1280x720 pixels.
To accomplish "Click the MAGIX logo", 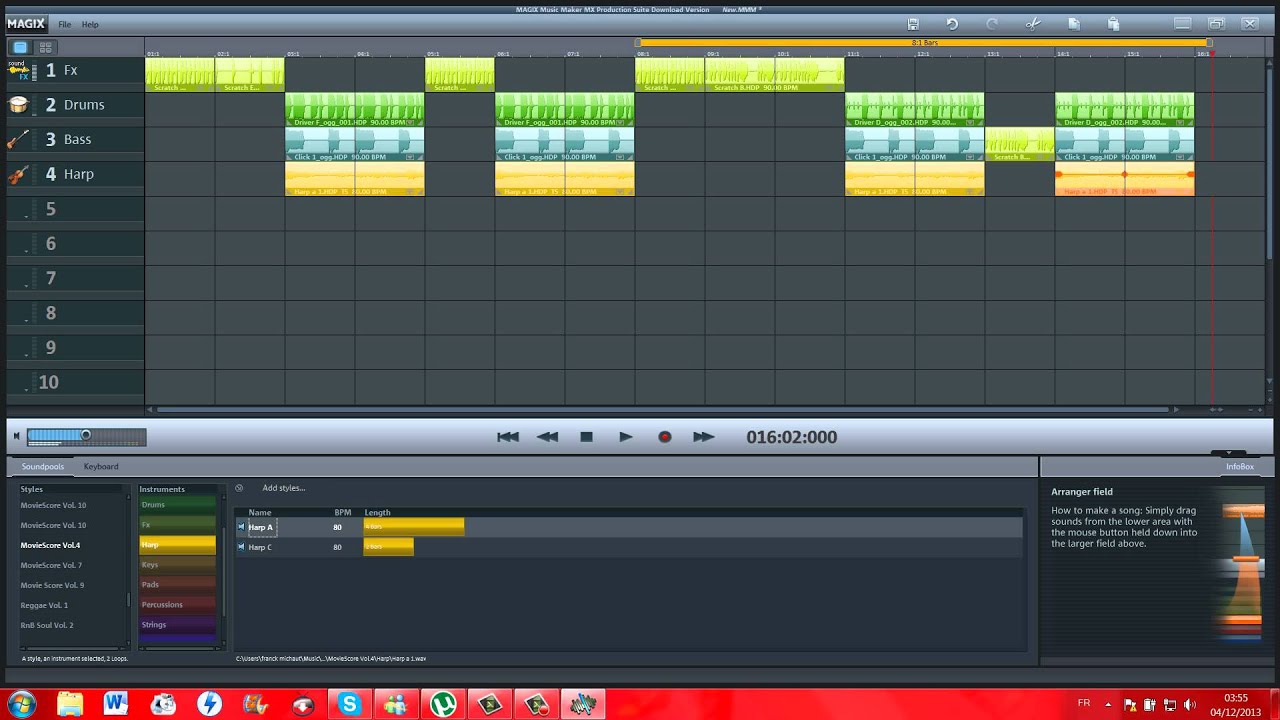I will pyautogui.click(x=26, y=24).
